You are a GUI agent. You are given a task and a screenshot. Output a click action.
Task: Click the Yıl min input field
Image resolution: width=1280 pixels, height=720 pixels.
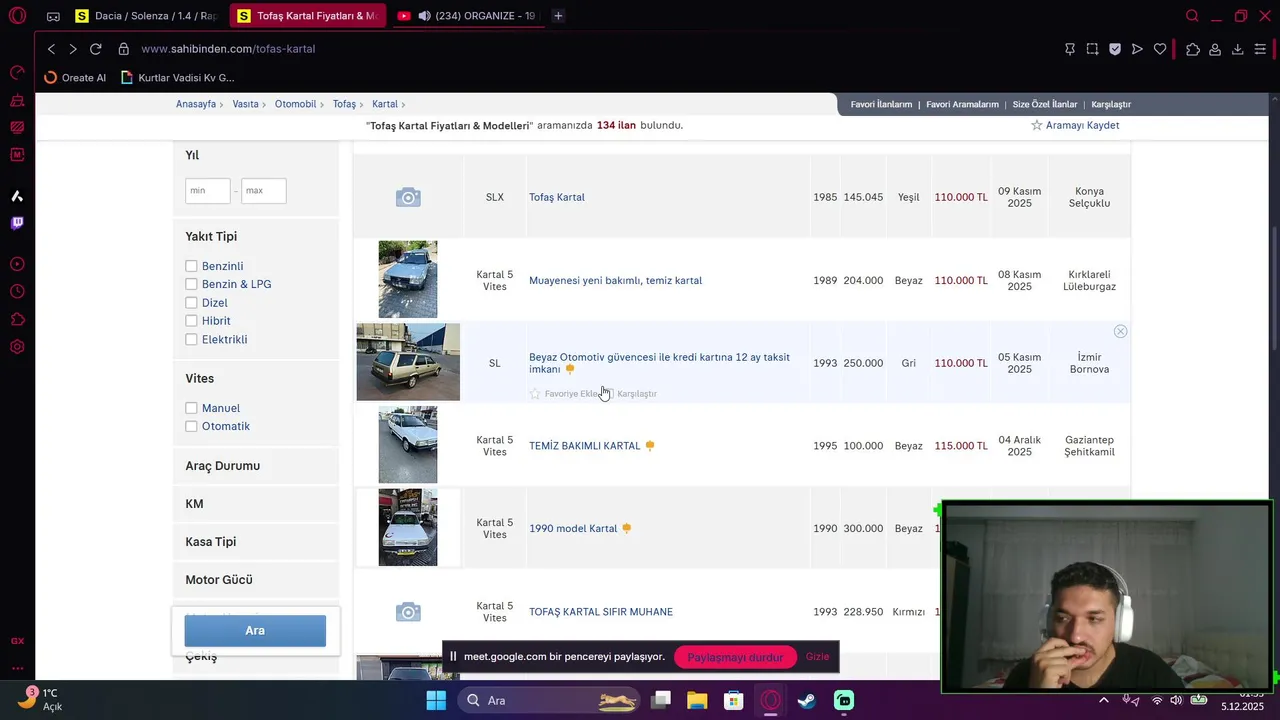208,191
